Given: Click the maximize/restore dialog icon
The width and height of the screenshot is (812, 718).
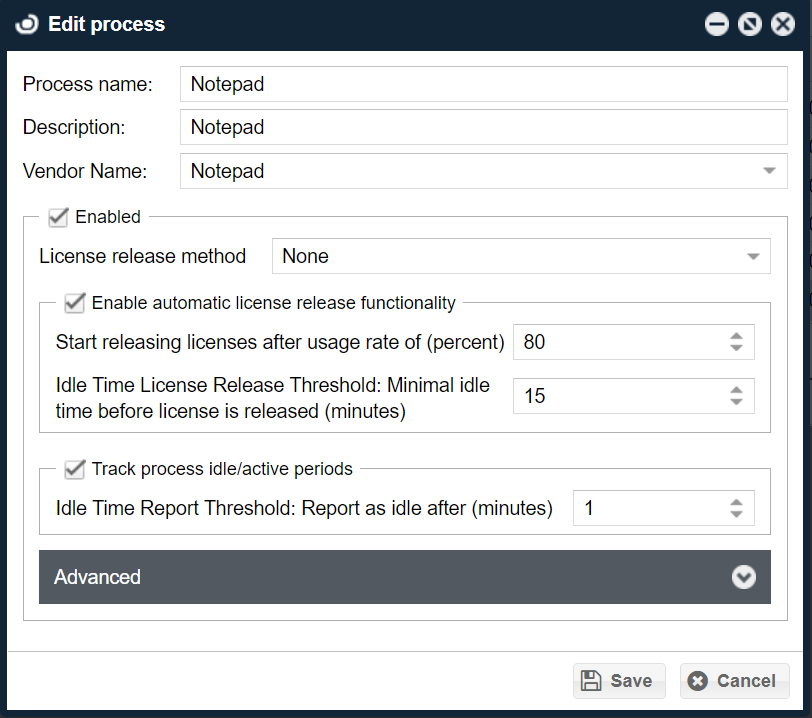Looking at the screenshot, I should coord(750,24).
